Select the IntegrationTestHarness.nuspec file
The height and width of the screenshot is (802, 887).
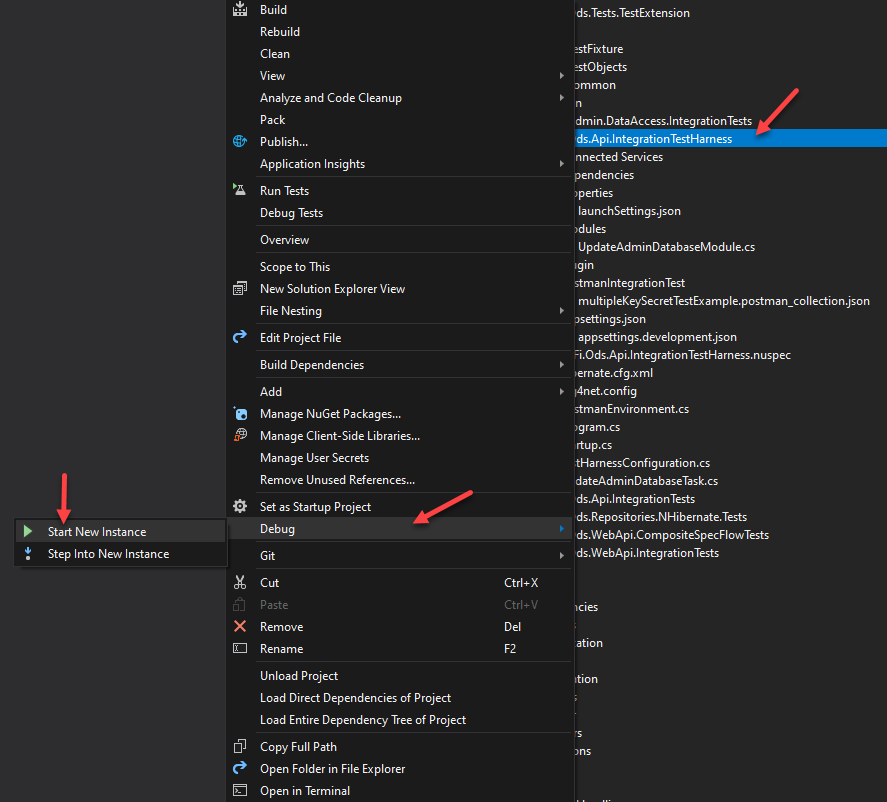click(x=683, y=355)
